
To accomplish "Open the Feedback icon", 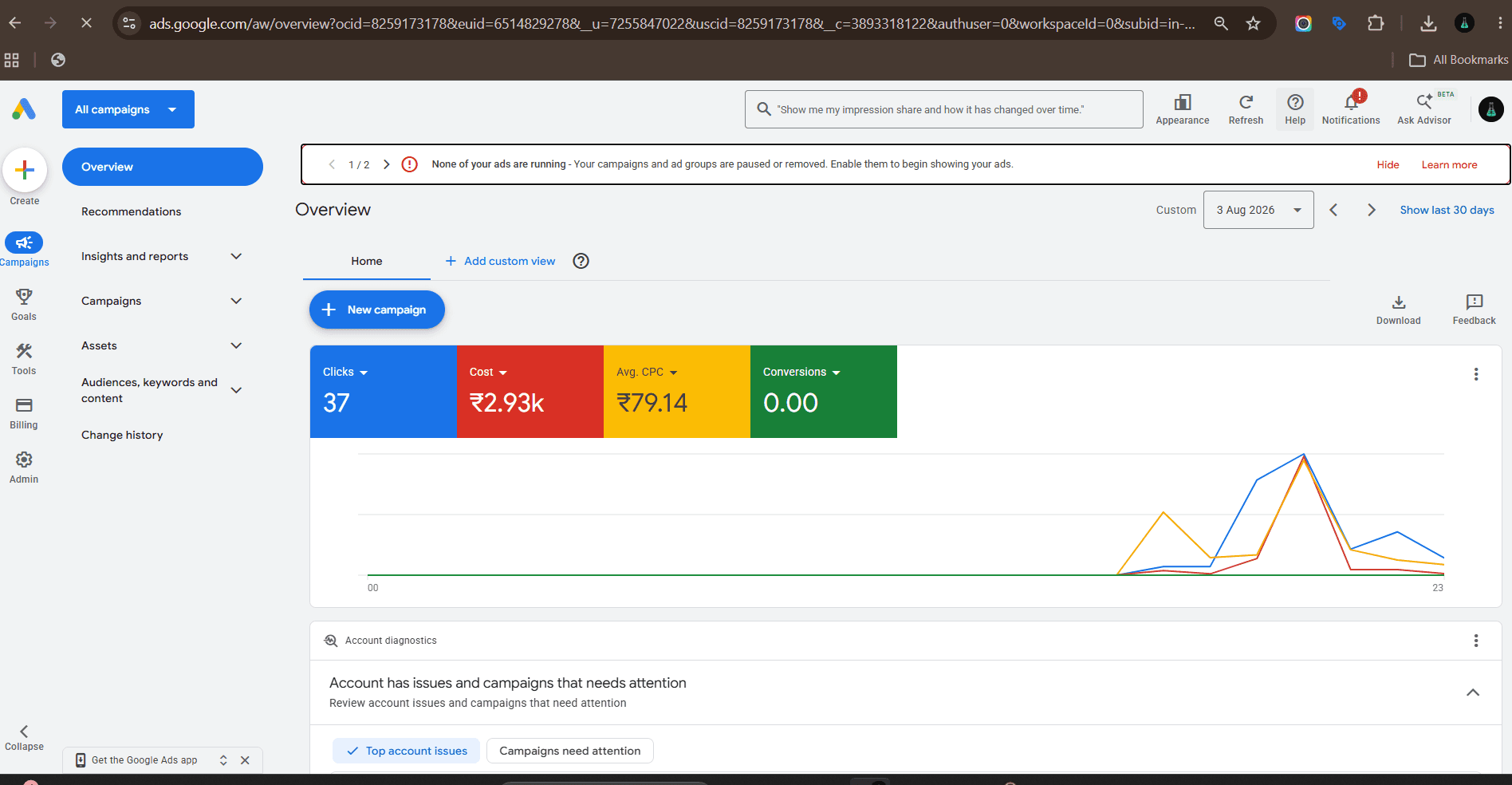I will point(1474,310).
